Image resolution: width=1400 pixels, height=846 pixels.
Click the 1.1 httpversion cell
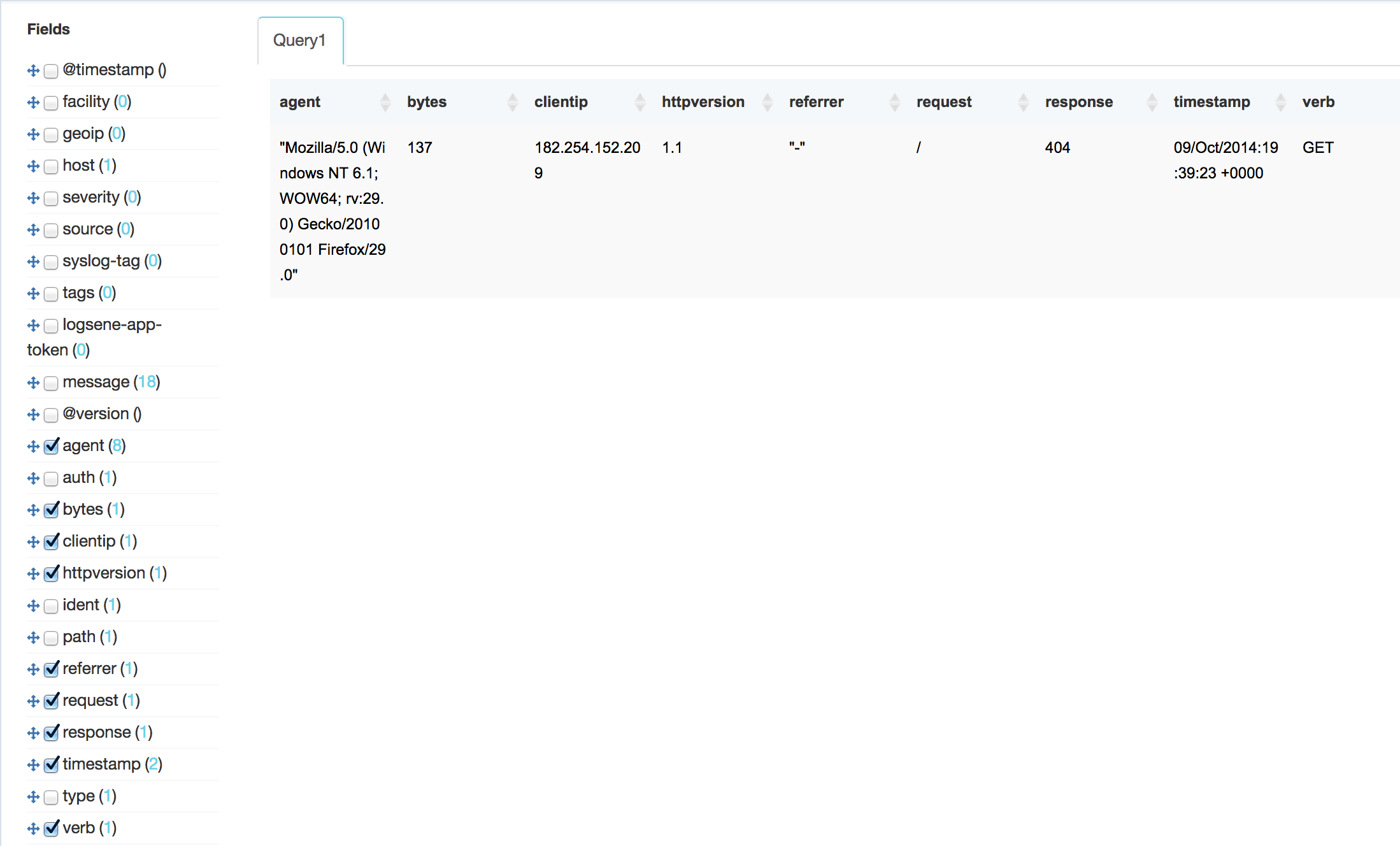[672, 148]
